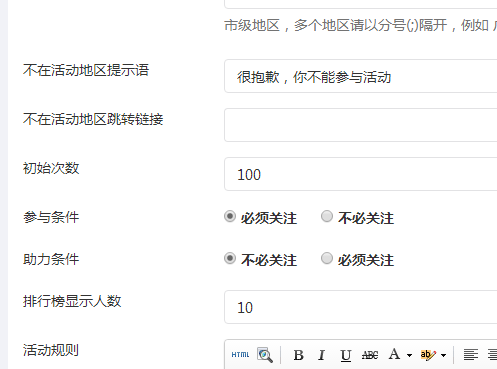Image resolution: width=497 pixels, height=369 pixels.
Task: Open the preview magnifier icon in editor
Action: click(x=265, y=355)
